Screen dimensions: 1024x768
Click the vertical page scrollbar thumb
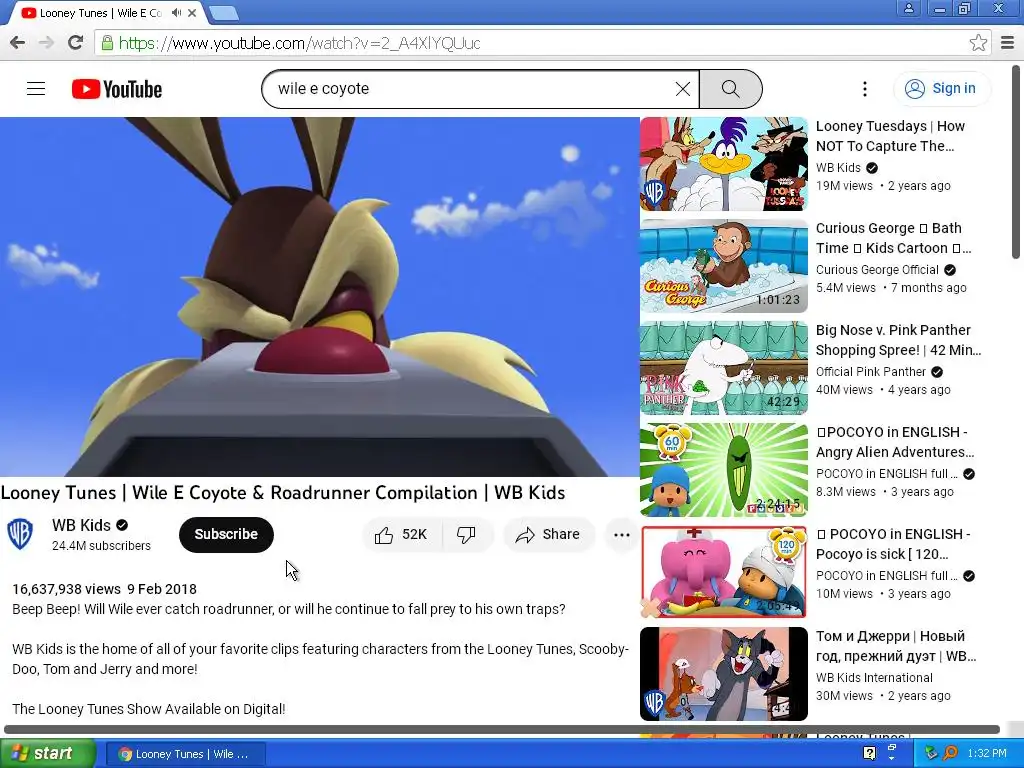point(1016,162)
